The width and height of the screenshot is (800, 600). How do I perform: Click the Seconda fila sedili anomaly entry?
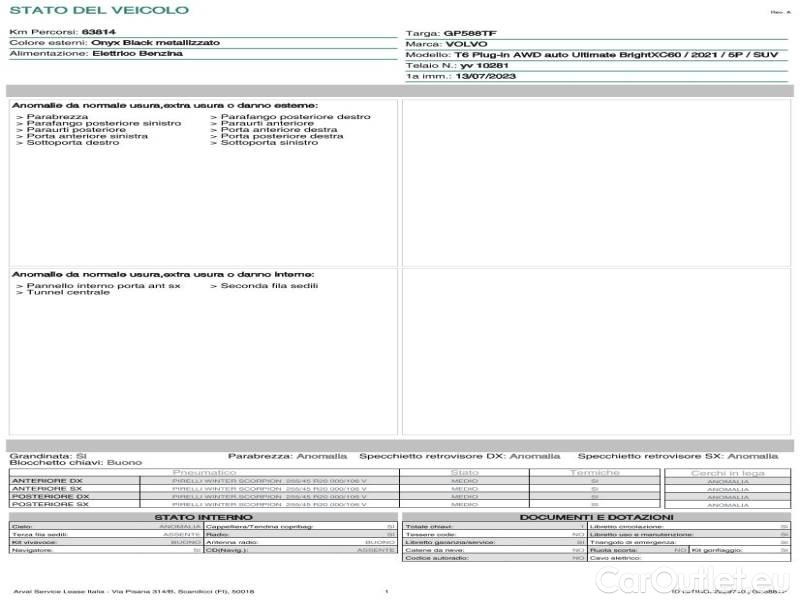266,286
